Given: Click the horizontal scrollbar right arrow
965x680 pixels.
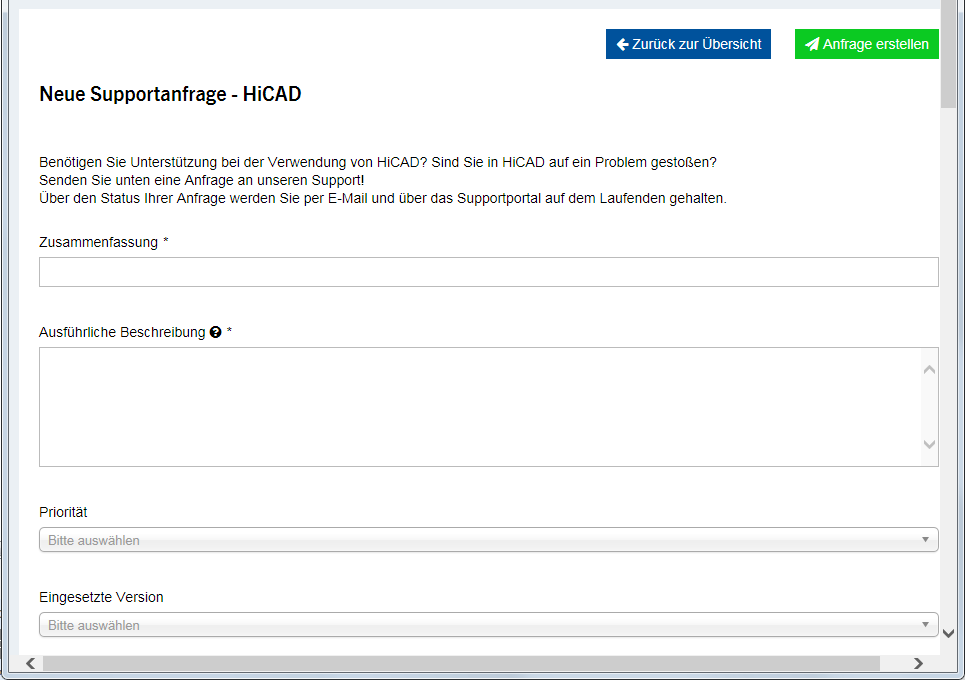Looking at the screenshot, I should (918, 663).
